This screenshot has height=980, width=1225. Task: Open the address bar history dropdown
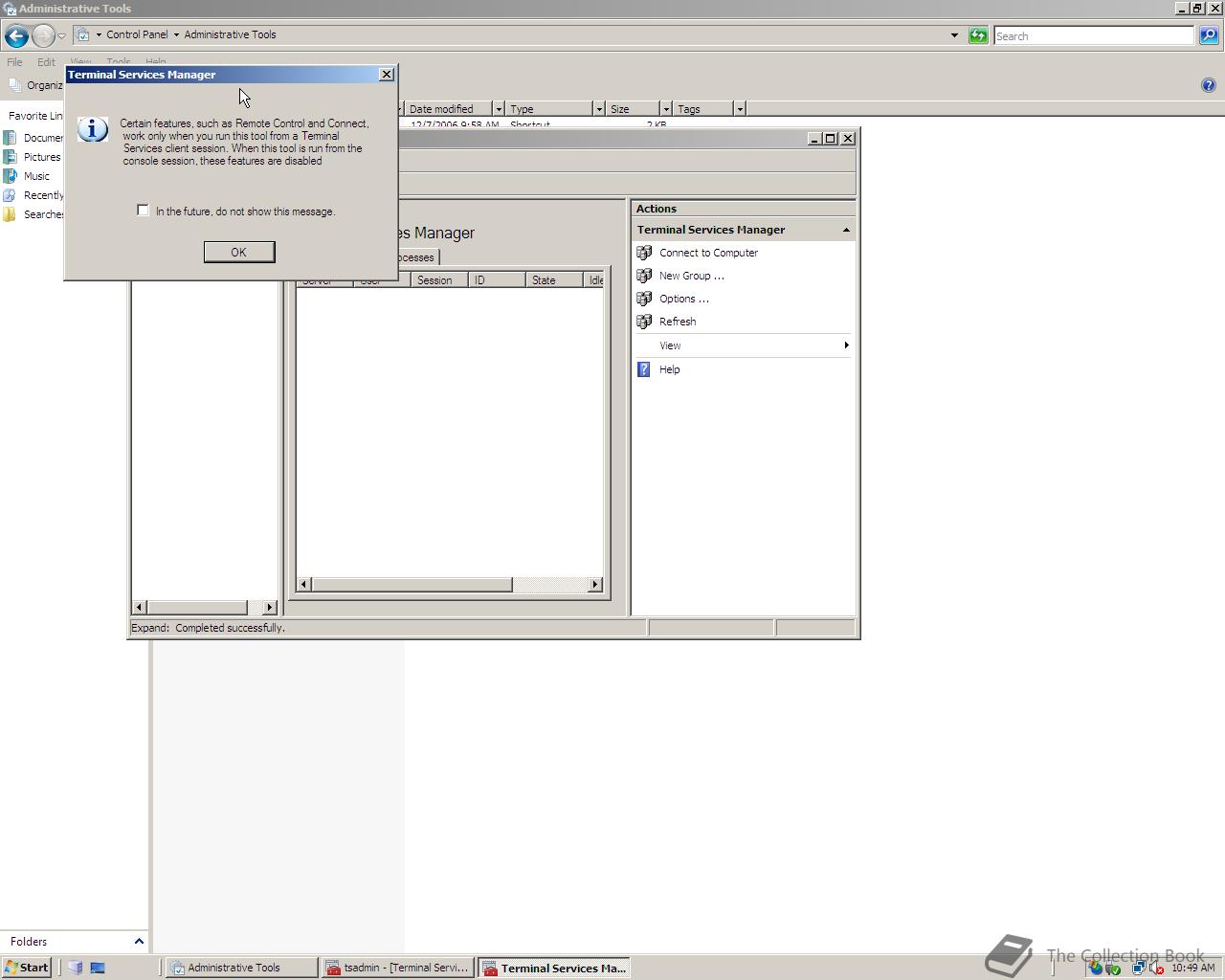pyautogui.click(x=954, y=35)
